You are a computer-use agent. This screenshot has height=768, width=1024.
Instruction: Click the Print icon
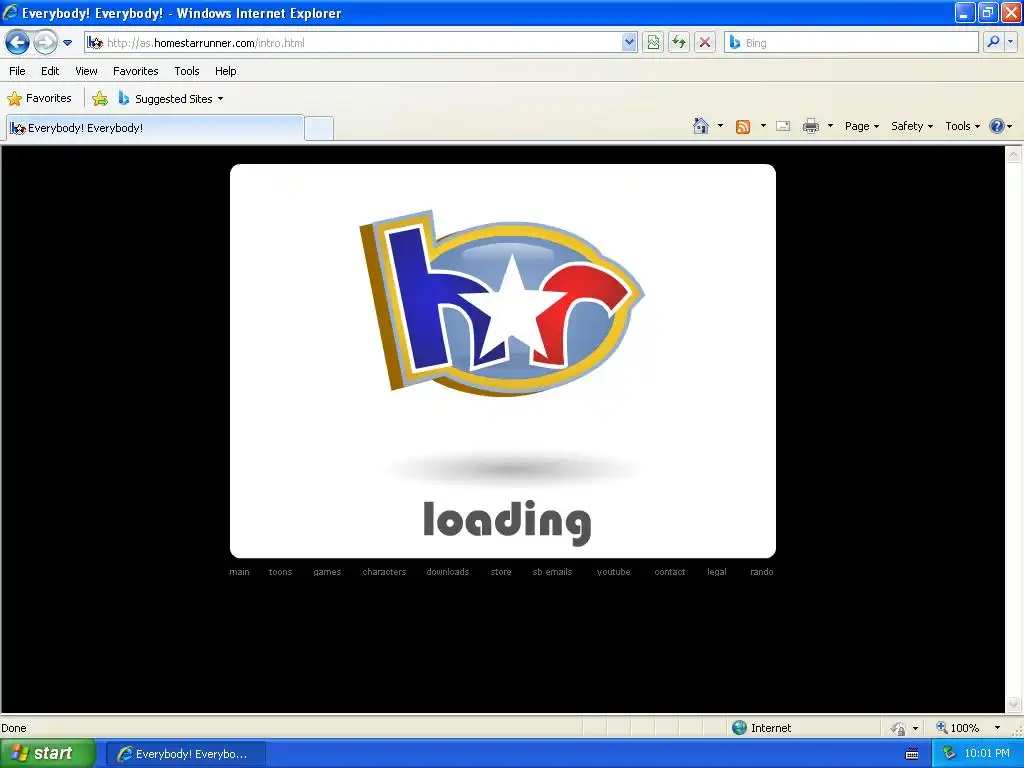[810, 127]
